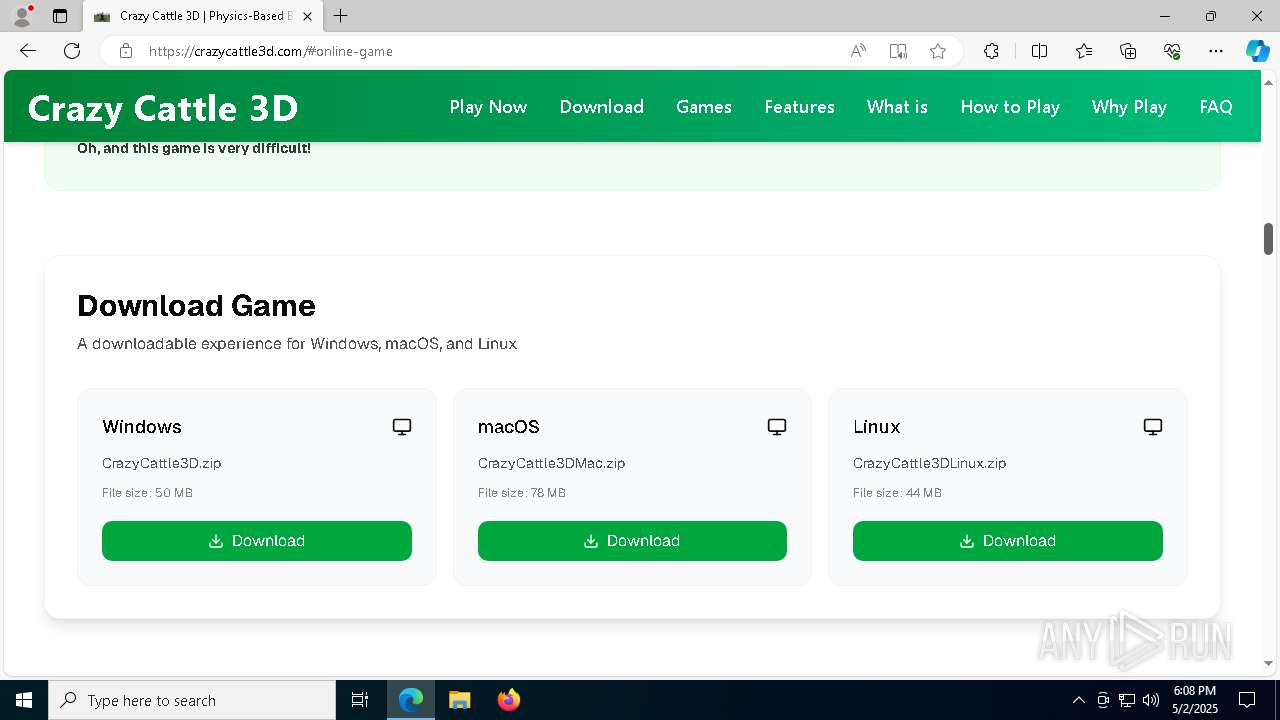Click scrollbar down arrow
This screenshot has width=1280, height=720.
pyautogui.click(x=1268, y=663)
